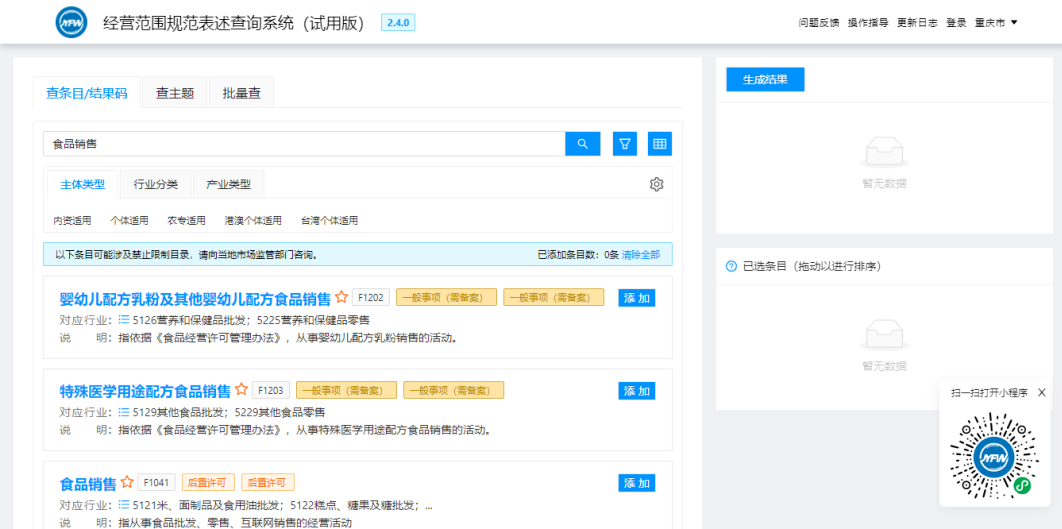
Task: Open the gear settings icon
Action: point(656,184)
